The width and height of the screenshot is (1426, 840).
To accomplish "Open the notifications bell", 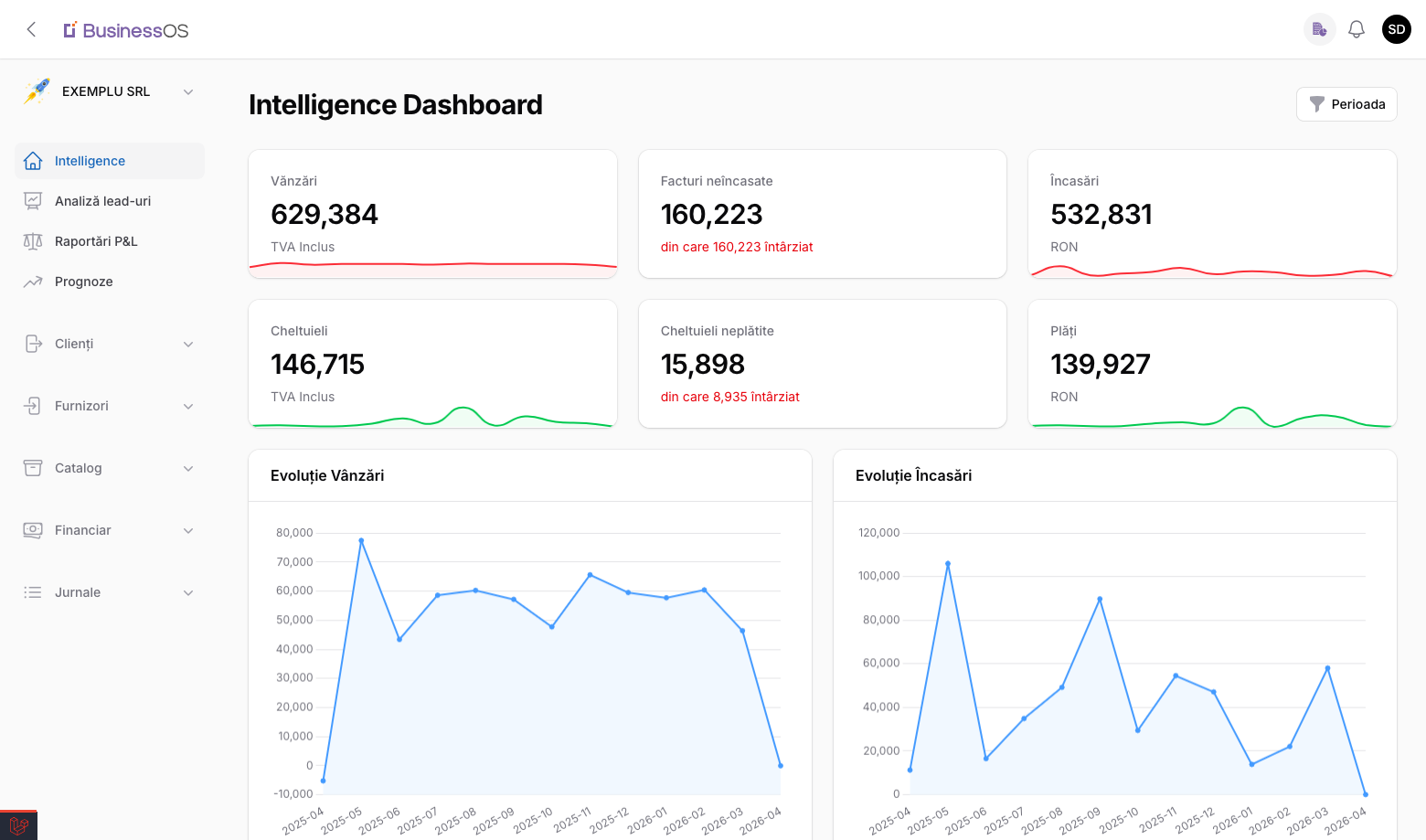I will coord(1357,29).
